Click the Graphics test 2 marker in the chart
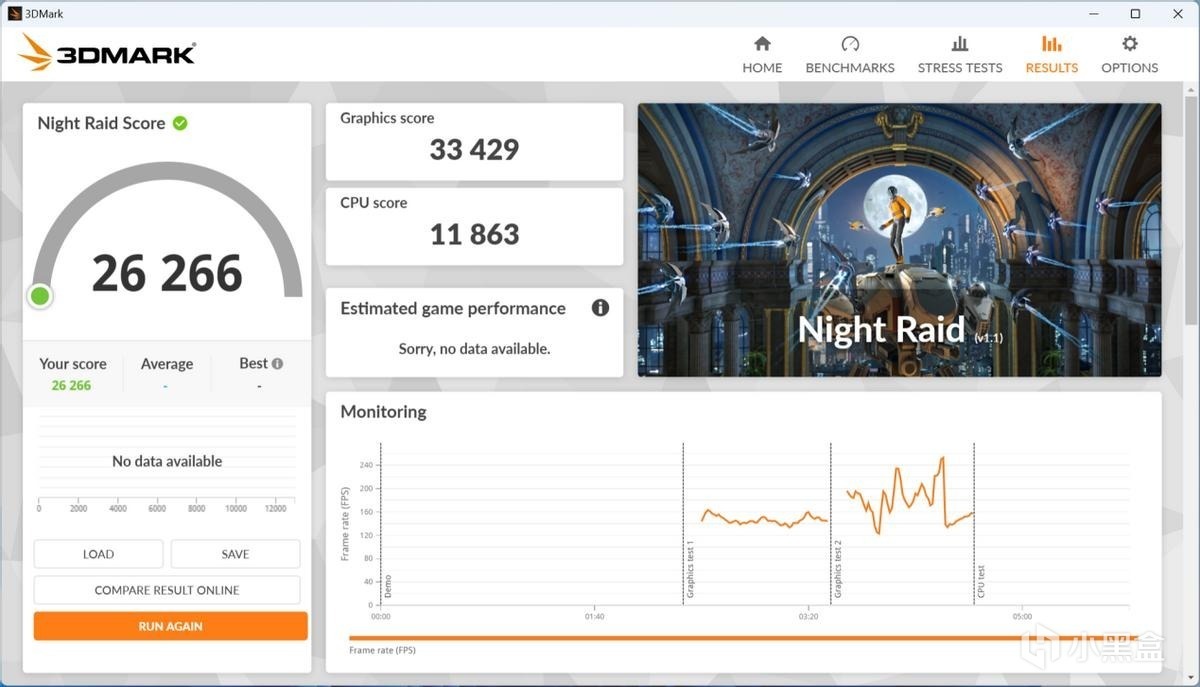The height and width of the screenshot is (687, 1200). (x=837, y=568)
